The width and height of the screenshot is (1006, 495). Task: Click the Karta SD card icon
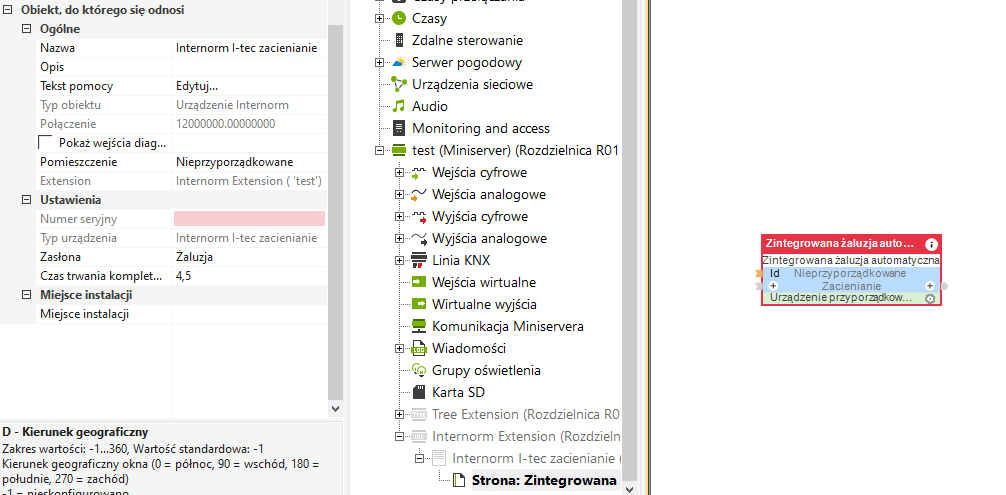(419, 392)
